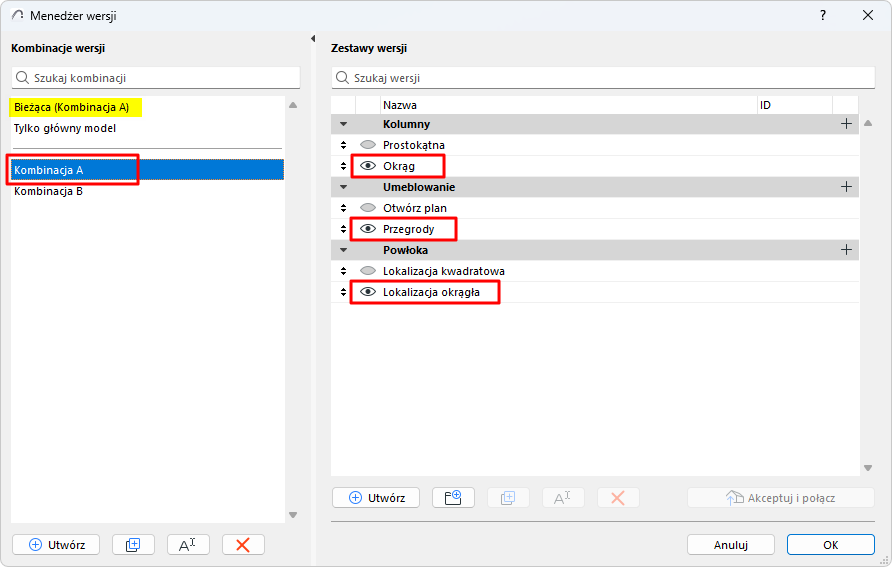Close the Menedżer wersji dialog

coord(868,15)
